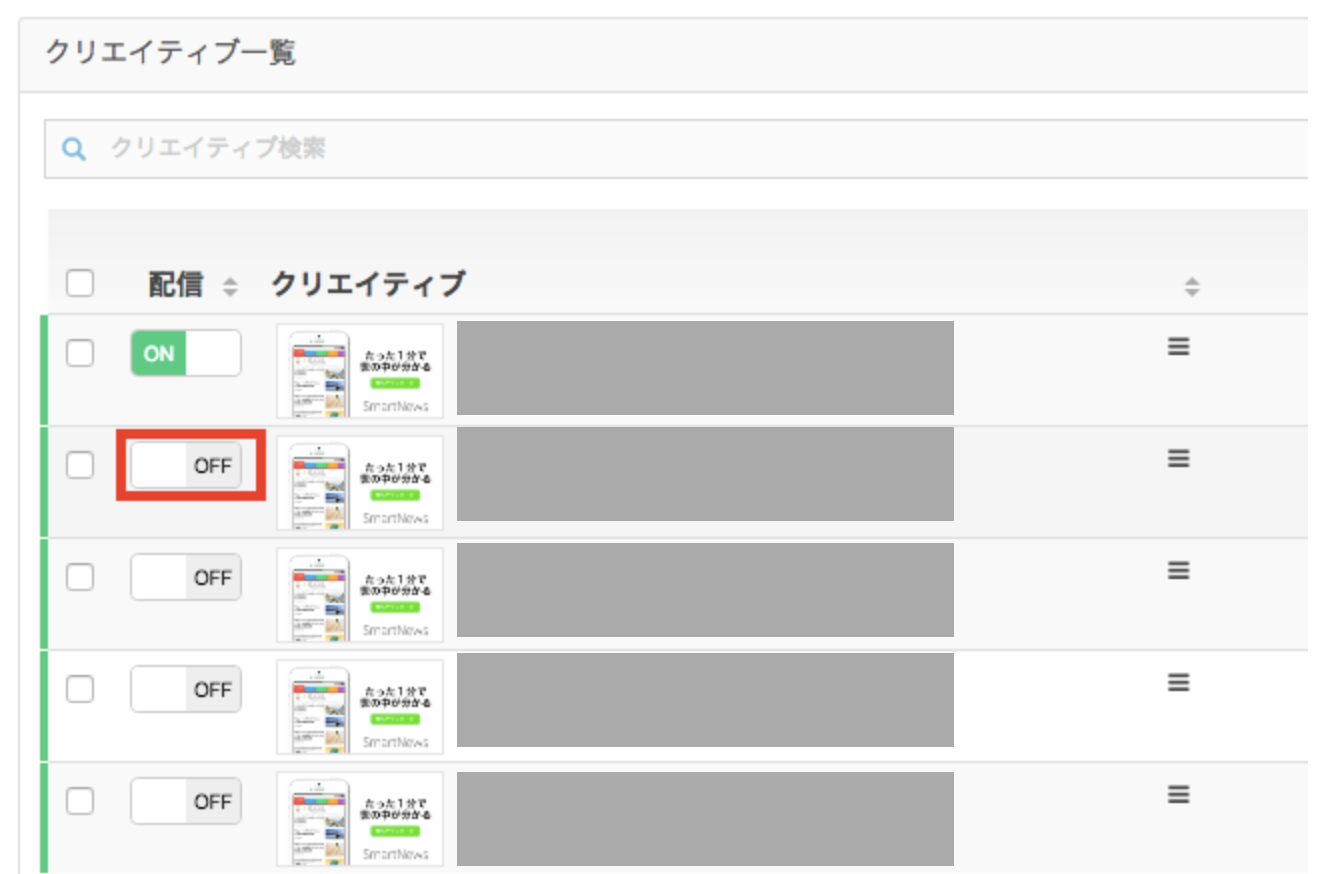The image size is (1318, 874).
Task: Open the first creative's SmartNews thumbnail
Action: coord(360,371)
